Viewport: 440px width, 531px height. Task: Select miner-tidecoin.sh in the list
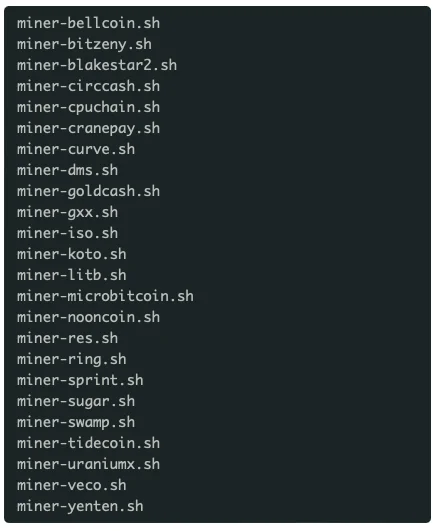coord(88,443)
